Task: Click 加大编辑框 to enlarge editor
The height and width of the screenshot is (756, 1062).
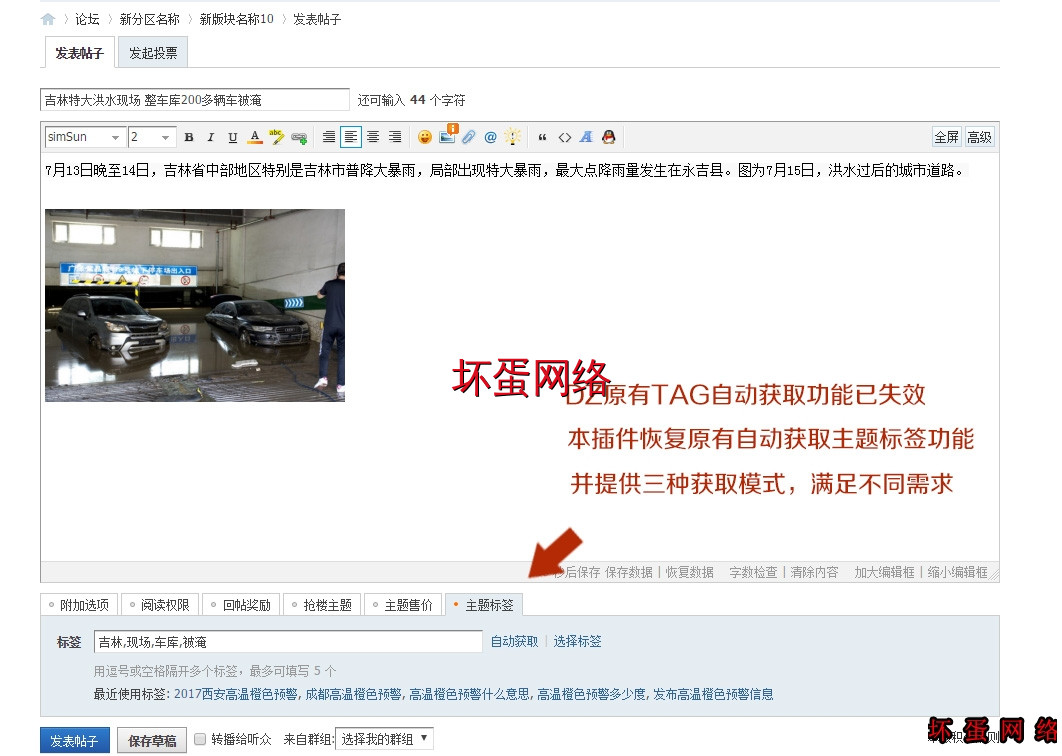Action: click(884, 572)
